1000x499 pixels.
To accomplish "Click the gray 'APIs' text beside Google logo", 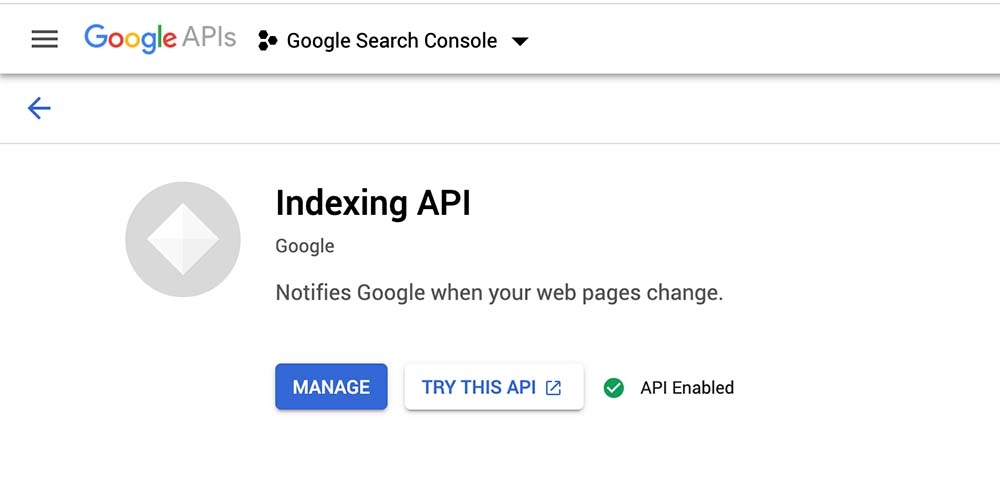I will tap(209, 39).
